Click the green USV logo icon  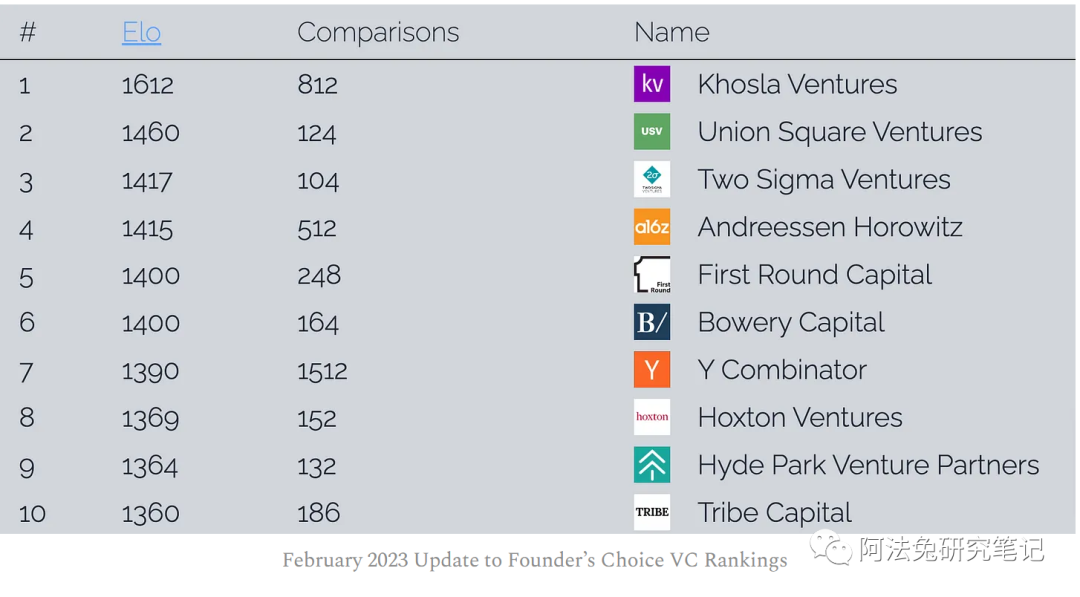pyautogui.click(x=652, y=132)
